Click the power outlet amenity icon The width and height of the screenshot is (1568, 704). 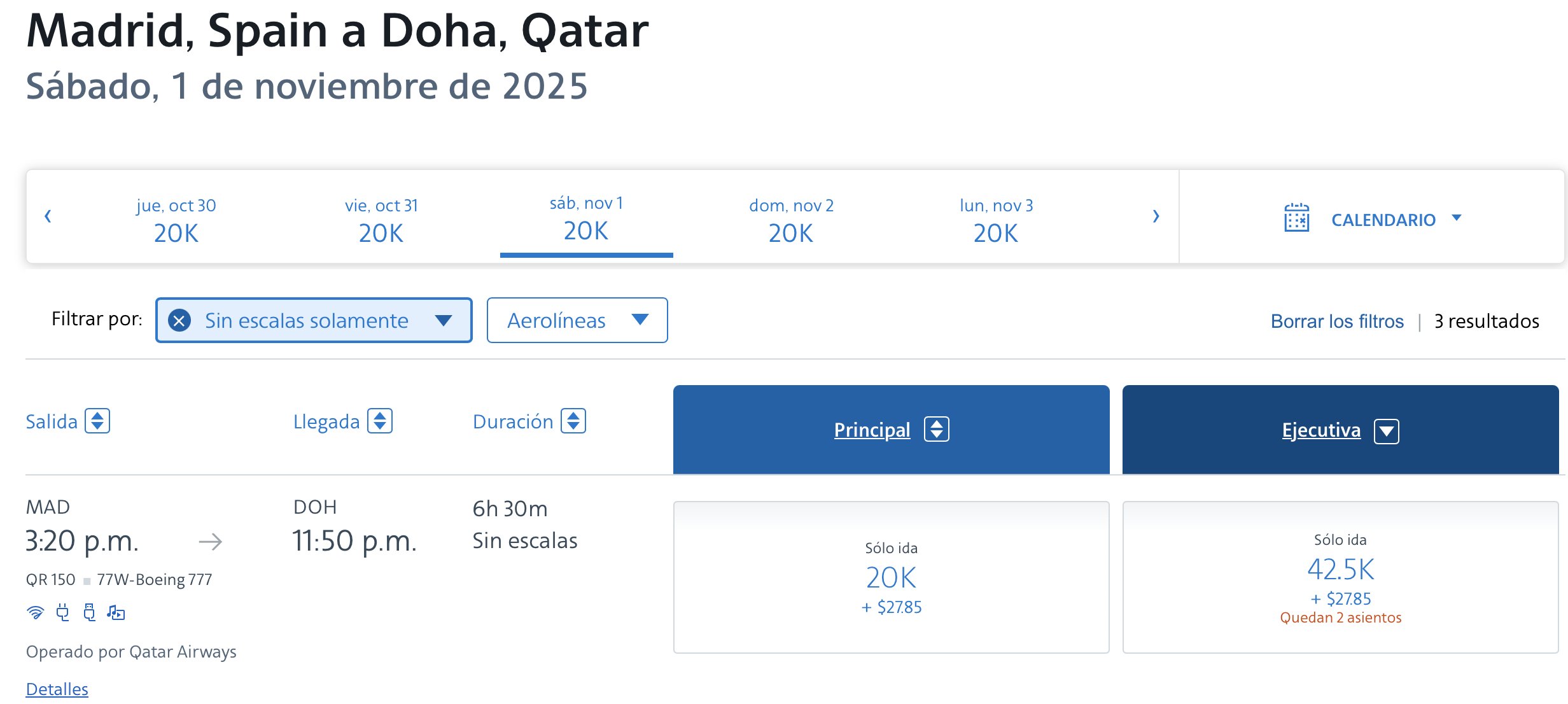click(x=62, y=612)
